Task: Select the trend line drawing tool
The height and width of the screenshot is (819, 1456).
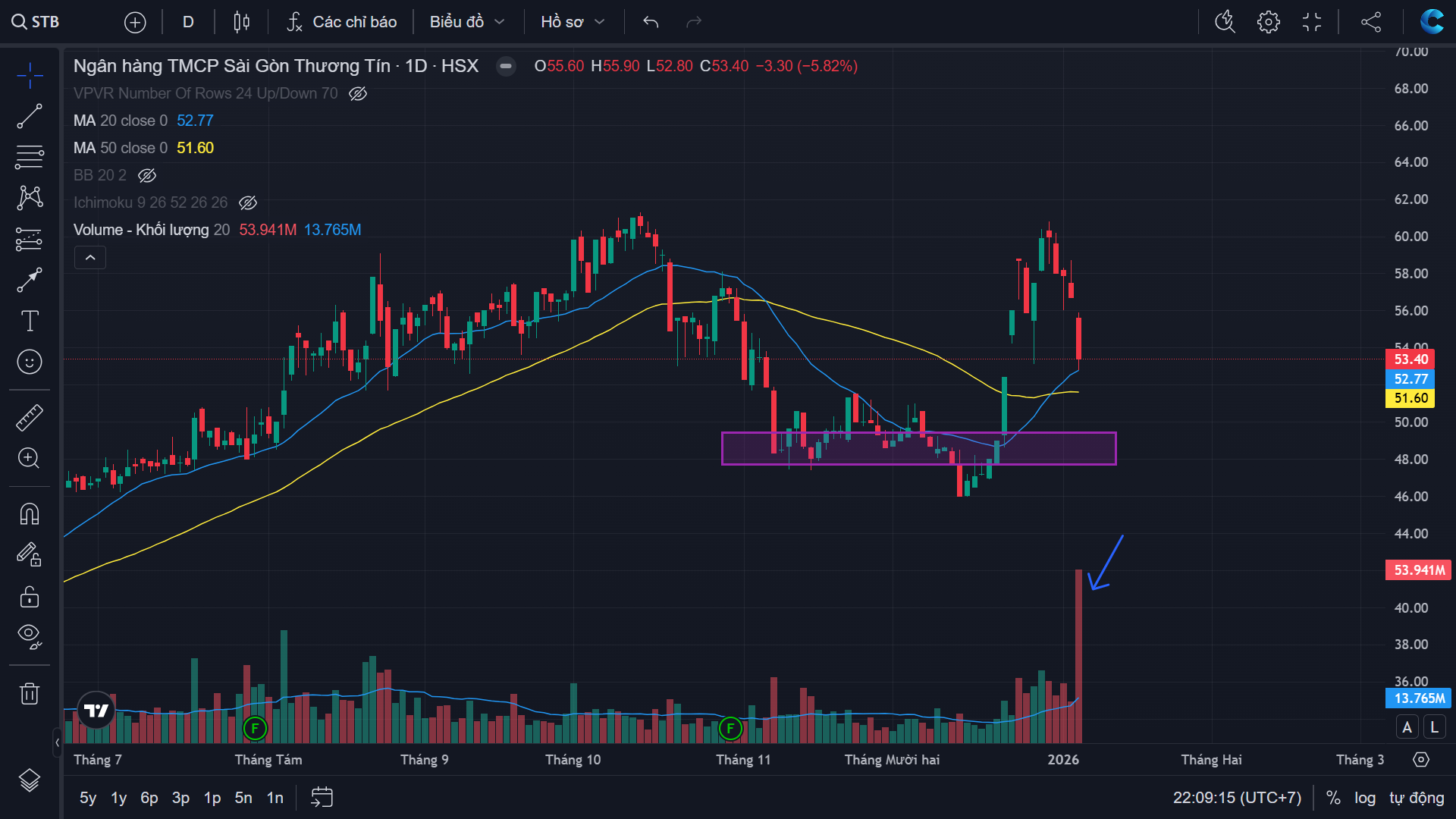Action: 30,116
